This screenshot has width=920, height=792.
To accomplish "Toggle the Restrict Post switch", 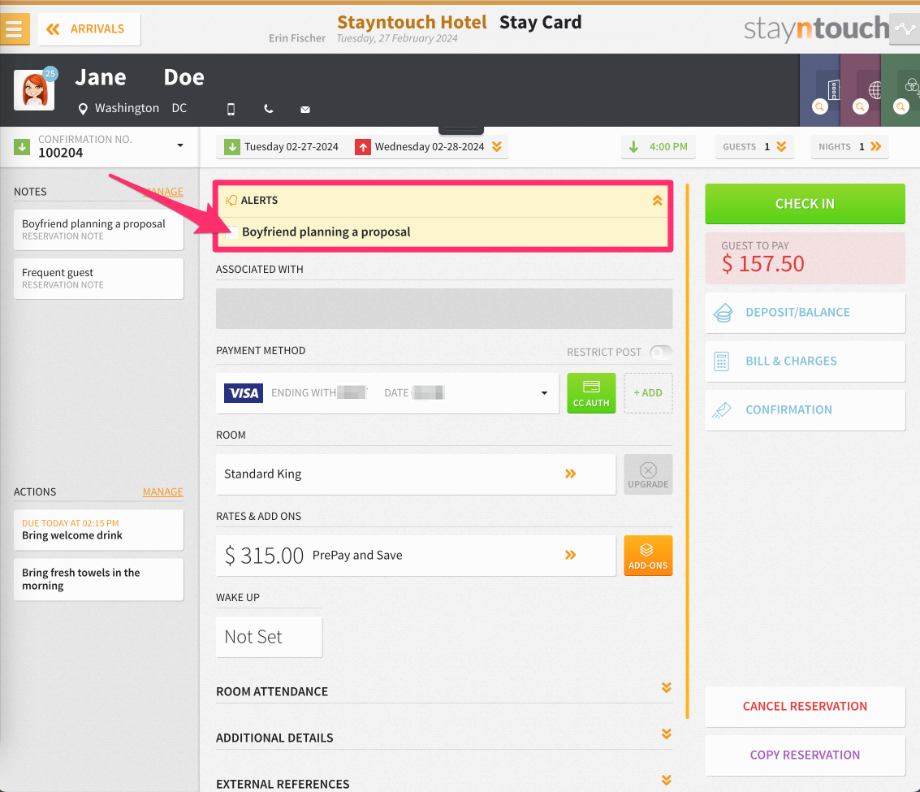I will (661, 352).
